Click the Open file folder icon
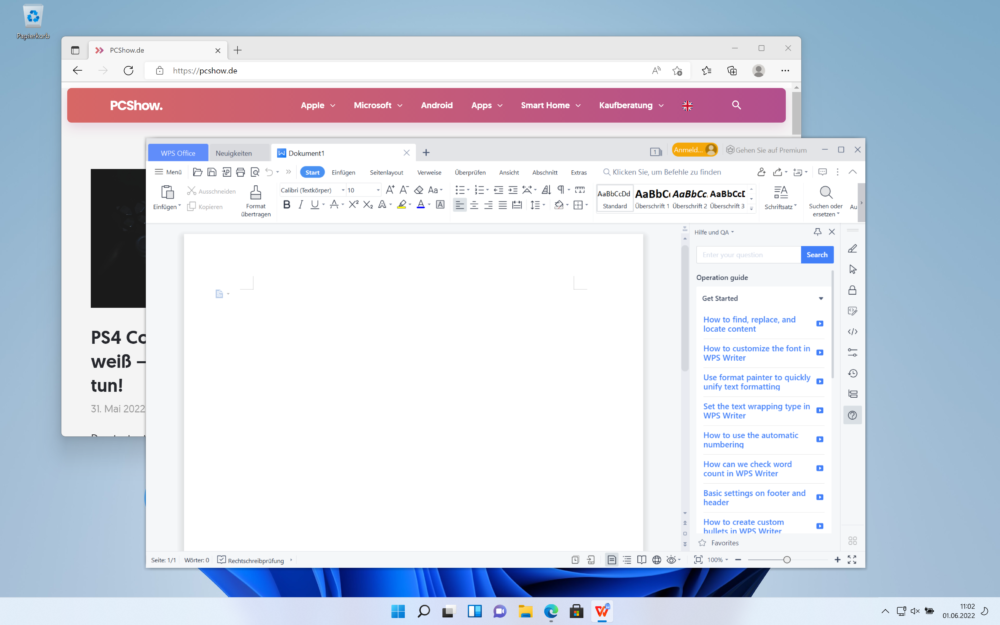This screenshot has width=1000, height=625. point(198,172)
